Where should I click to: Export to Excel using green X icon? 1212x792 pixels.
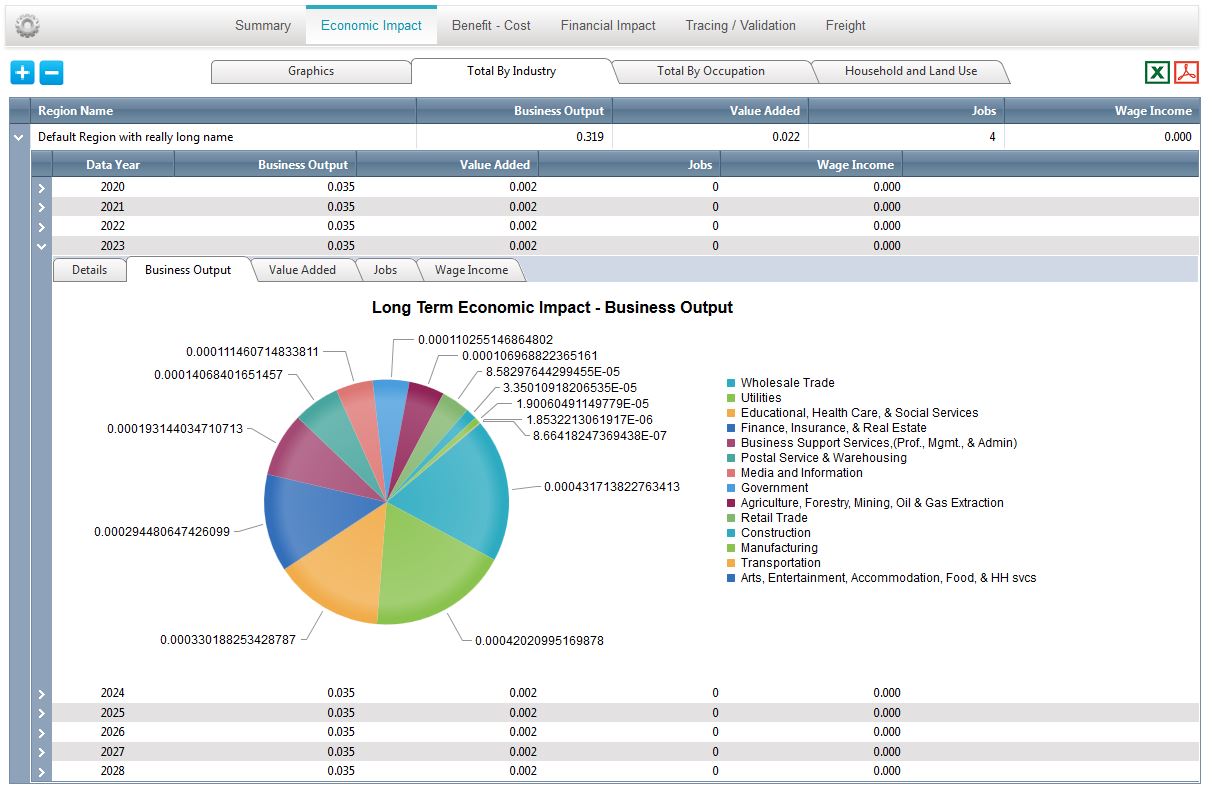coord(1157,72)
